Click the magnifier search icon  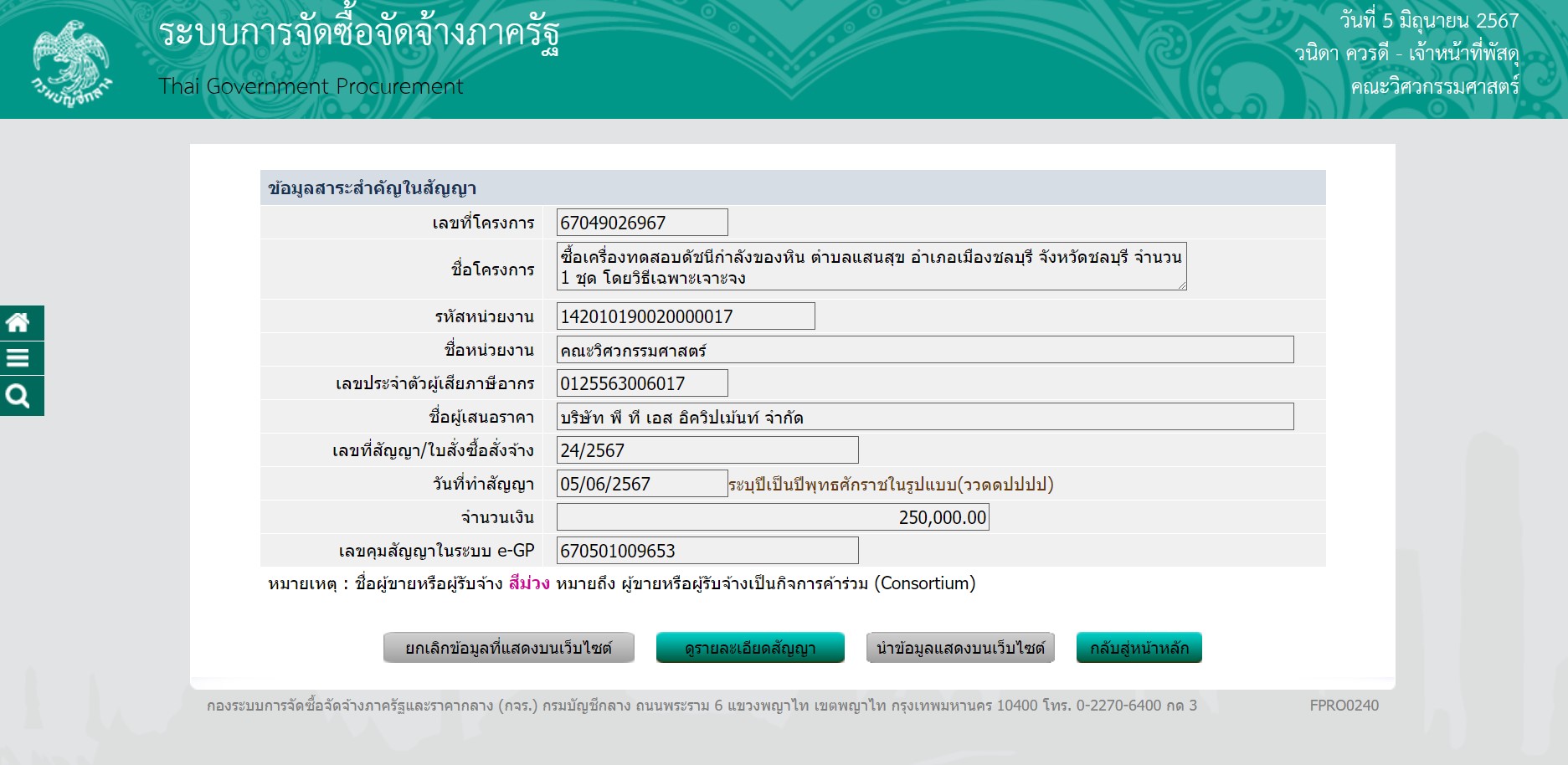click(18, 396)
